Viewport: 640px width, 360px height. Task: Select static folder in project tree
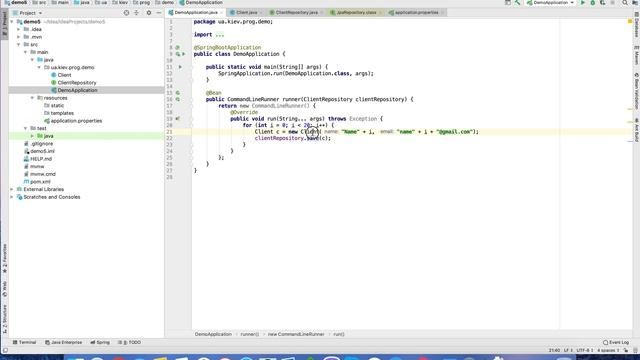[x=54, y=105]
